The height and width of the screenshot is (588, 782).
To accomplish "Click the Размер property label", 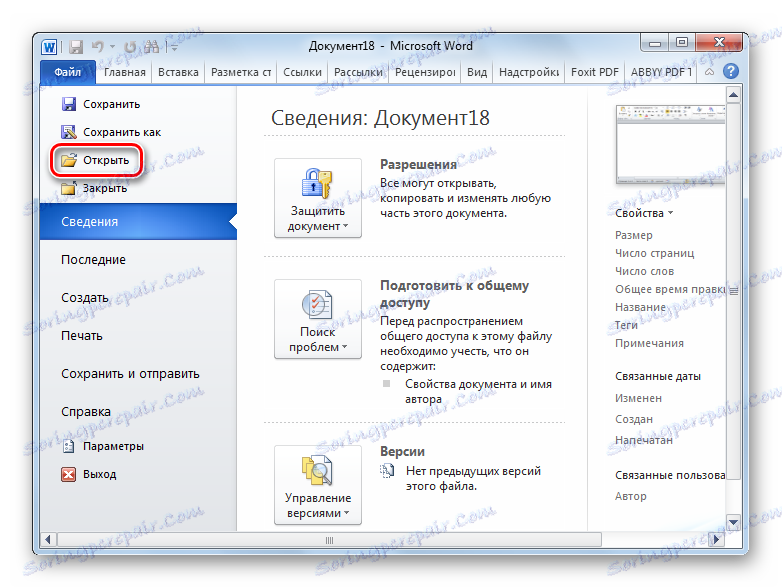I will pos(633,235).
